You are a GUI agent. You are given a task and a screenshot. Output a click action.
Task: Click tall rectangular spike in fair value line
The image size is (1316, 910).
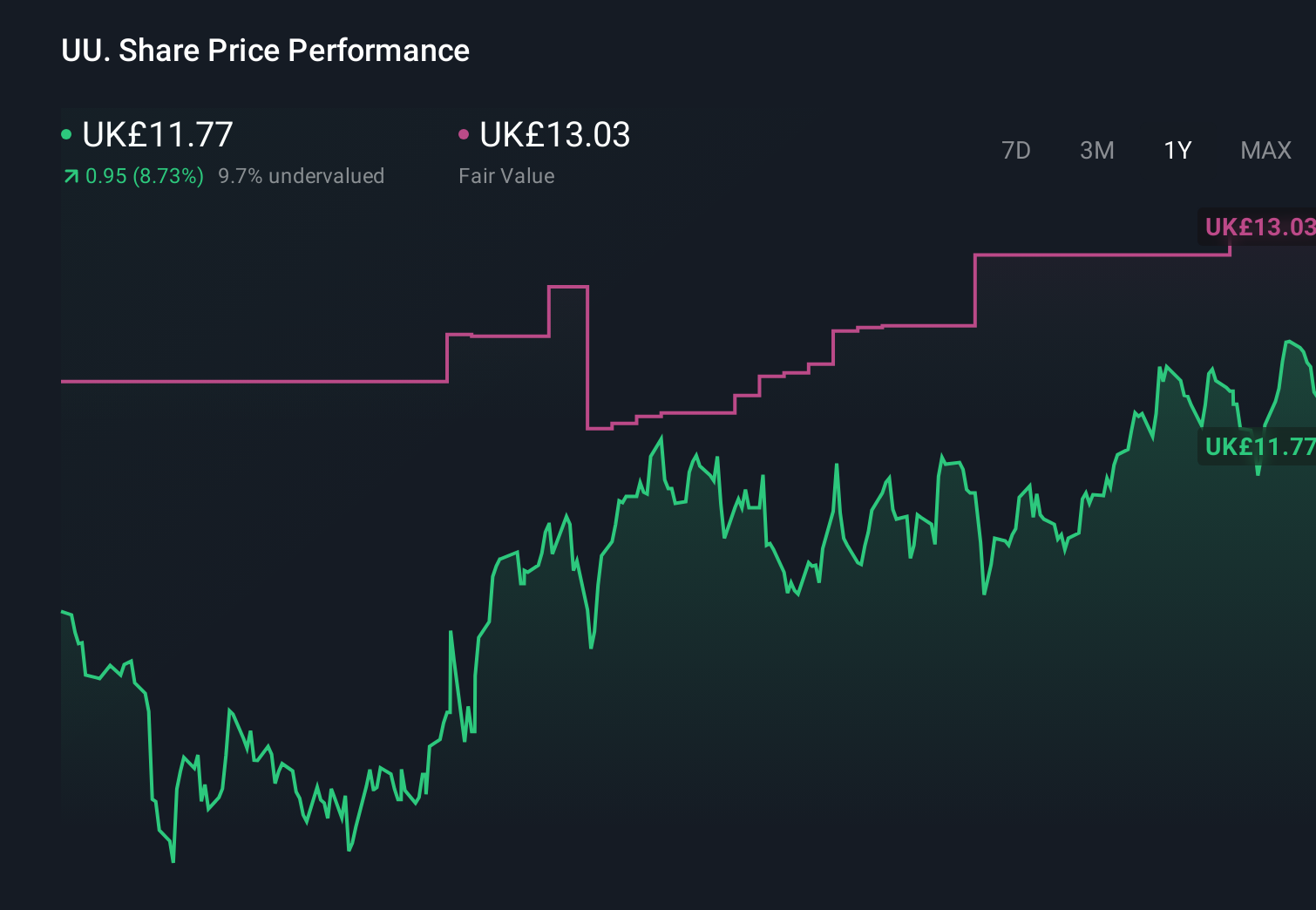pyautogui.click(x=568, y=286)
